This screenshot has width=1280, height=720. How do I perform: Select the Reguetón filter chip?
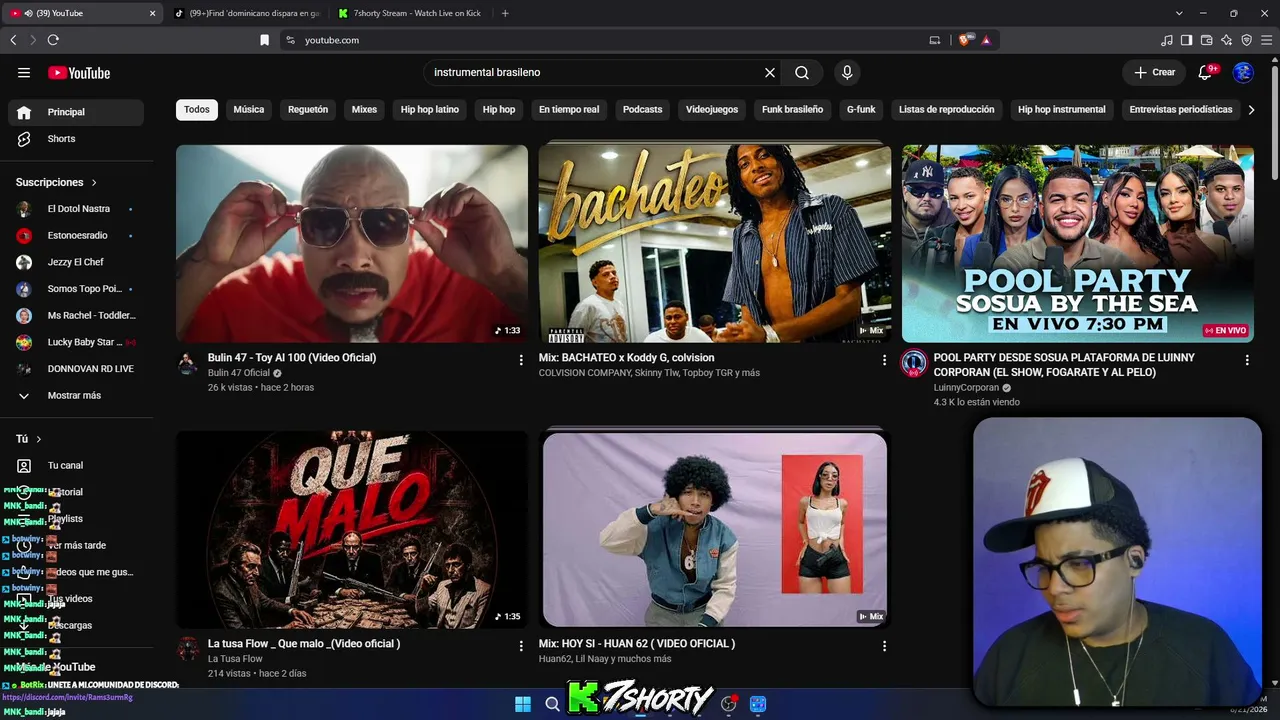pyautogui.click(x=308, y=110)
